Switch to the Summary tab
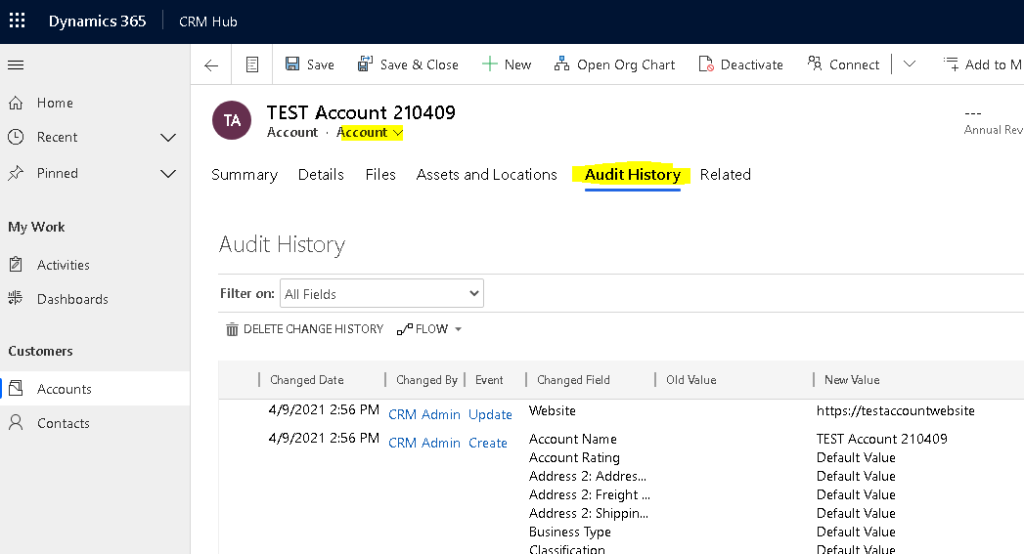The width and height of the screenshot is (1024, 554). click(x=244, y=175)
